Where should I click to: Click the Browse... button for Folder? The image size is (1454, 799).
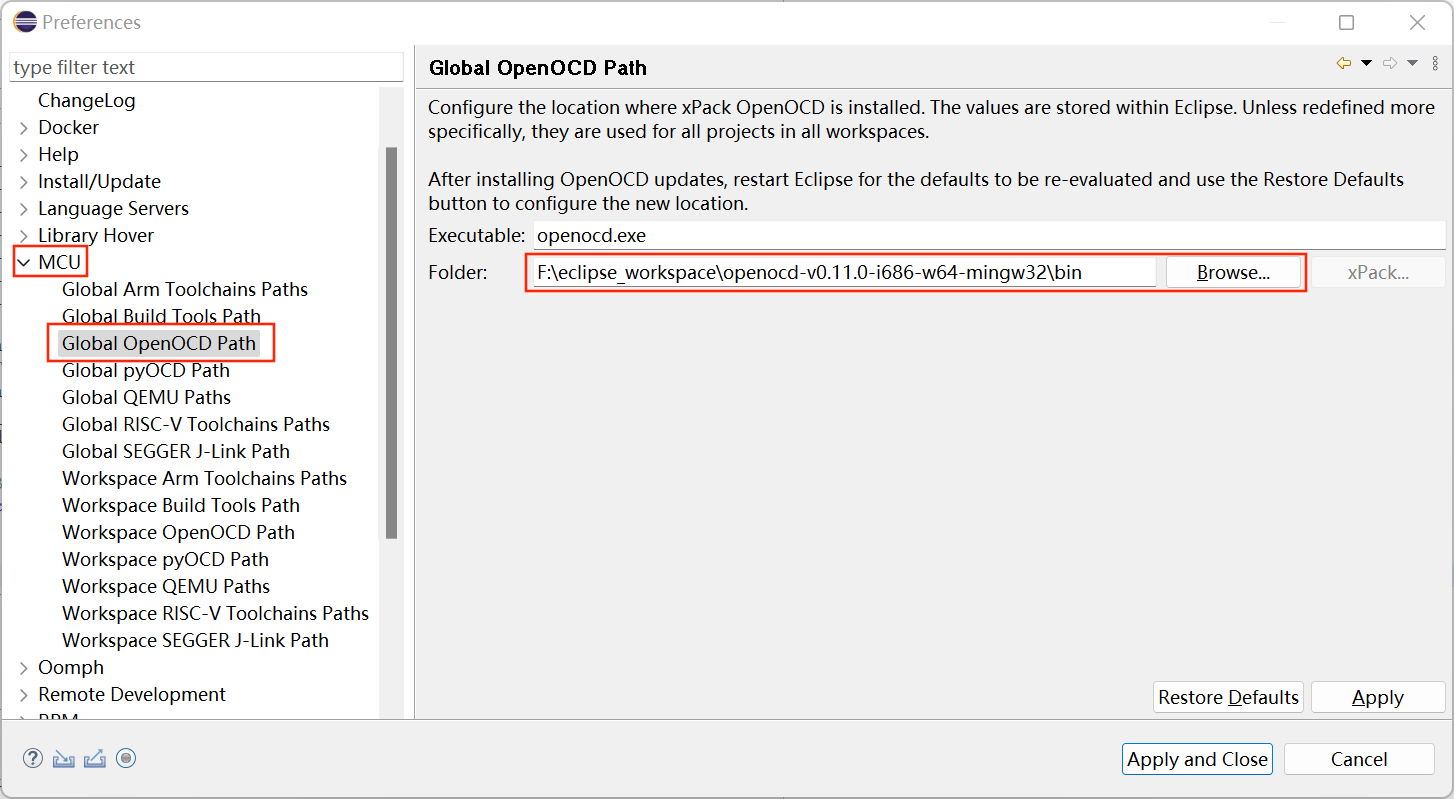point(1233,273)
